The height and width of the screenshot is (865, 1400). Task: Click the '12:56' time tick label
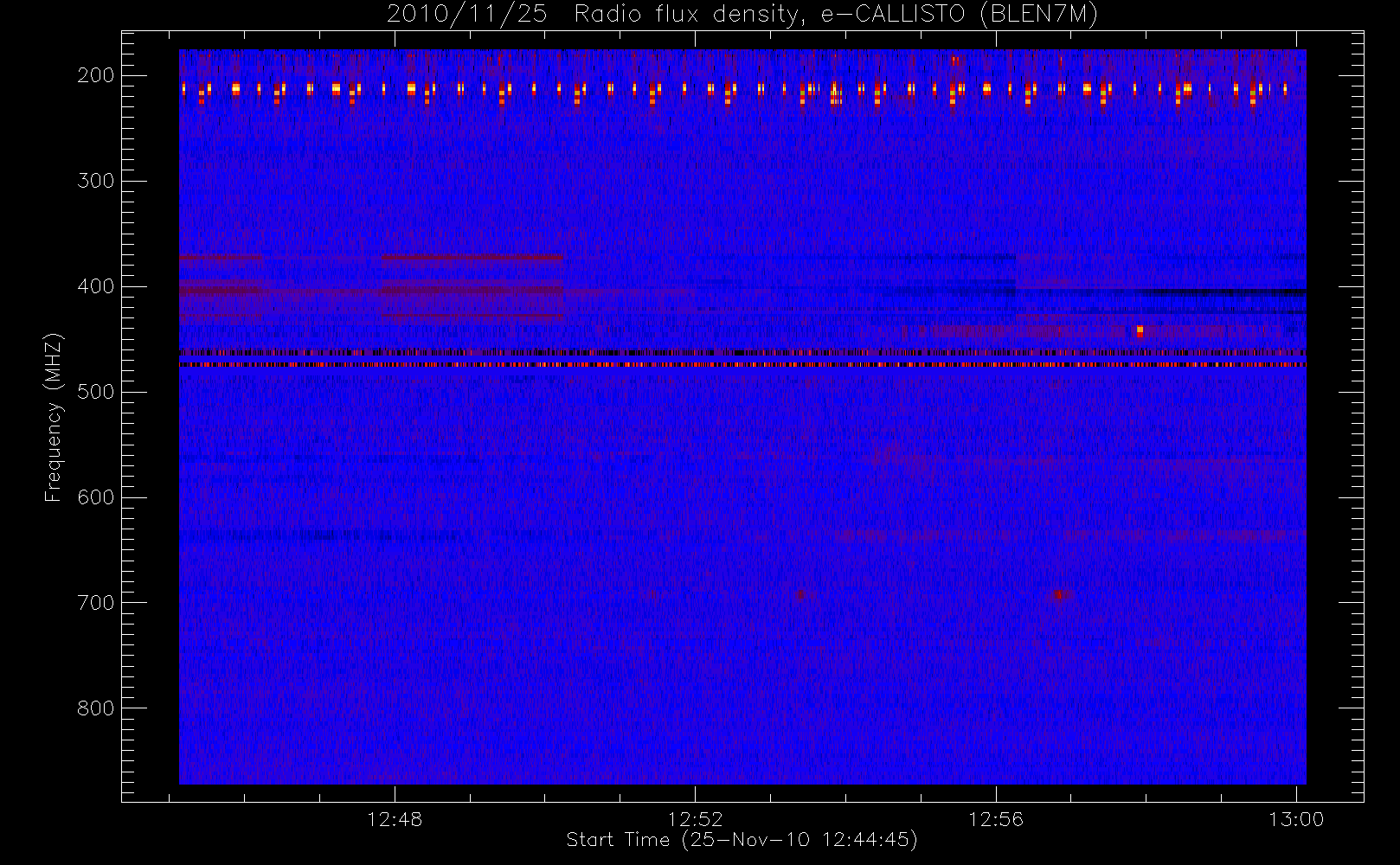995,818
